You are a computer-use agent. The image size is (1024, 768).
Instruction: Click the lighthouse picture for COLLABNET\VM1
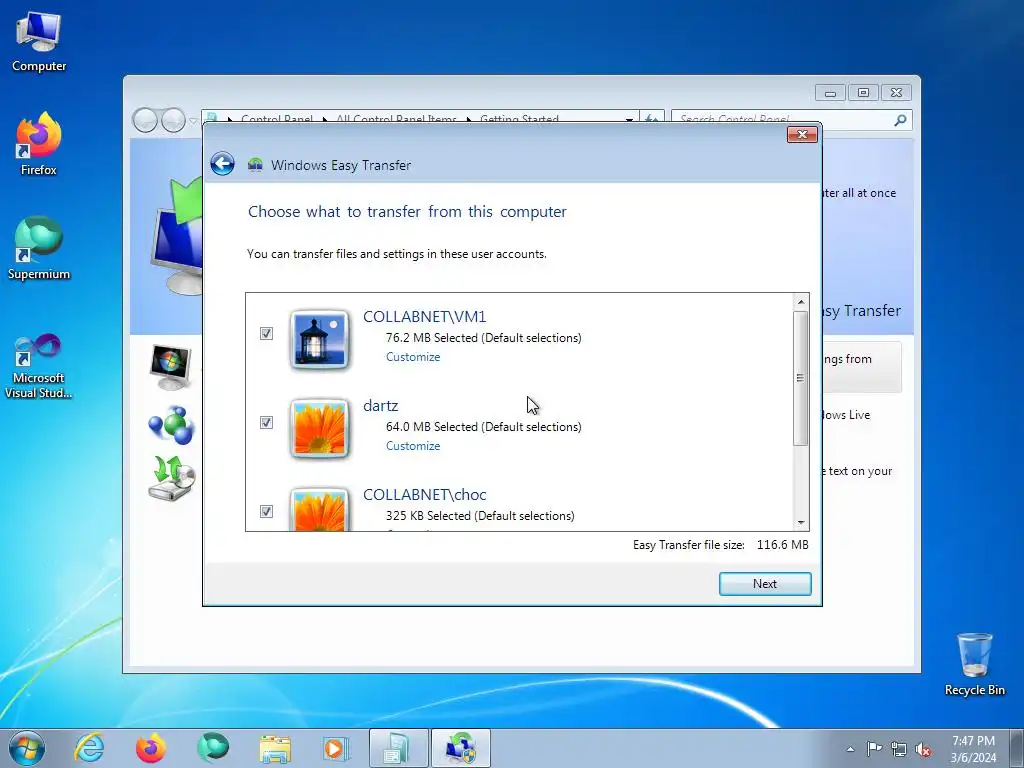[319, 339]
